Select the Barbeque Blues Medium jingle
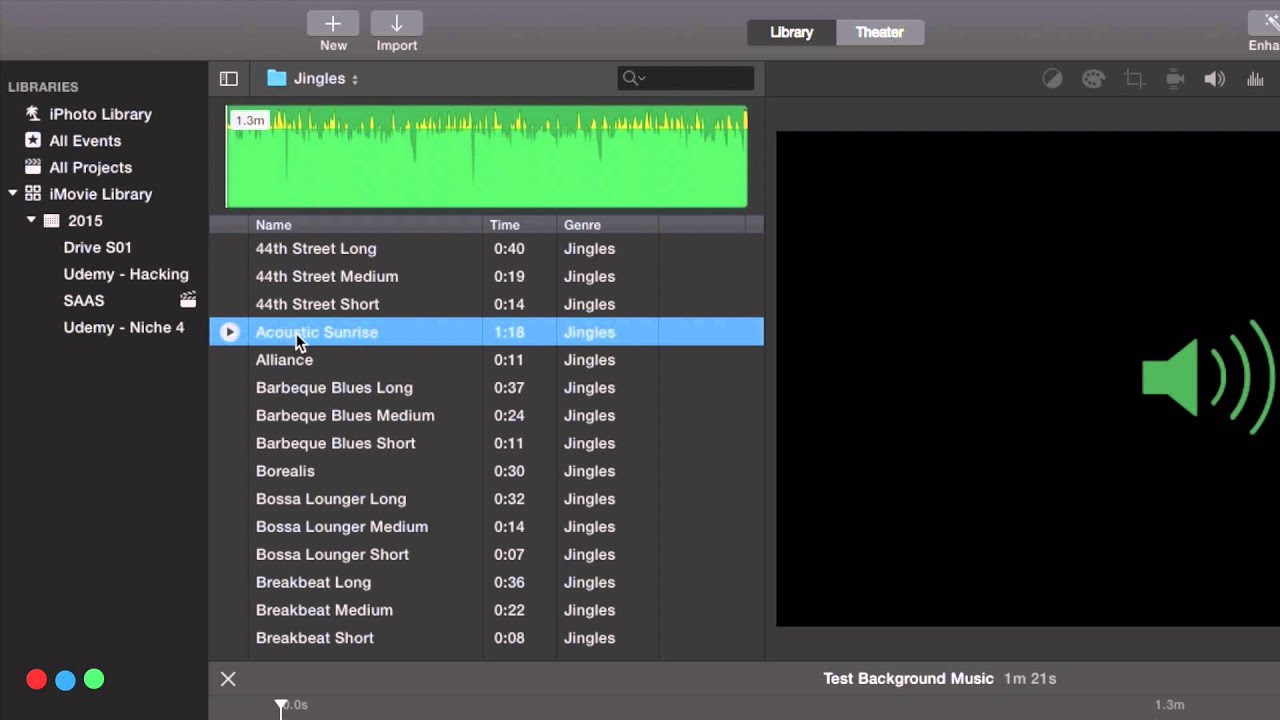Image resolution: width=1280 pixels, height=720 pixels. coord(486,415)
